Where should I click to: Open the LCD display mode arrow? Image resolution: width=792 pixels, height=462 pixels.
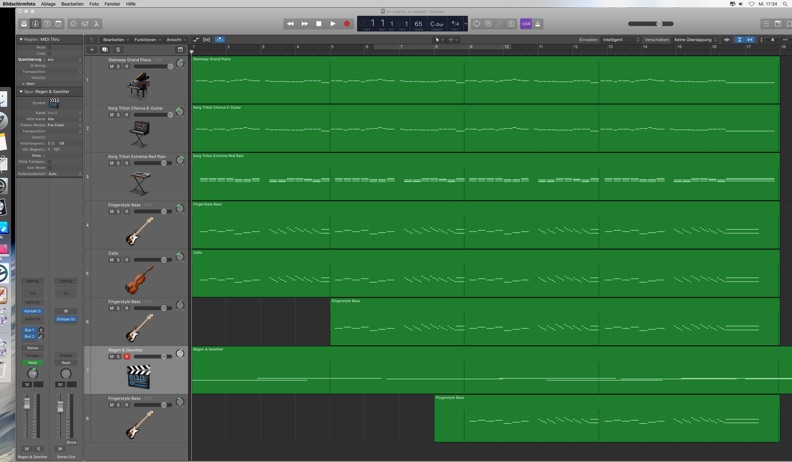(x=465, y=24)
